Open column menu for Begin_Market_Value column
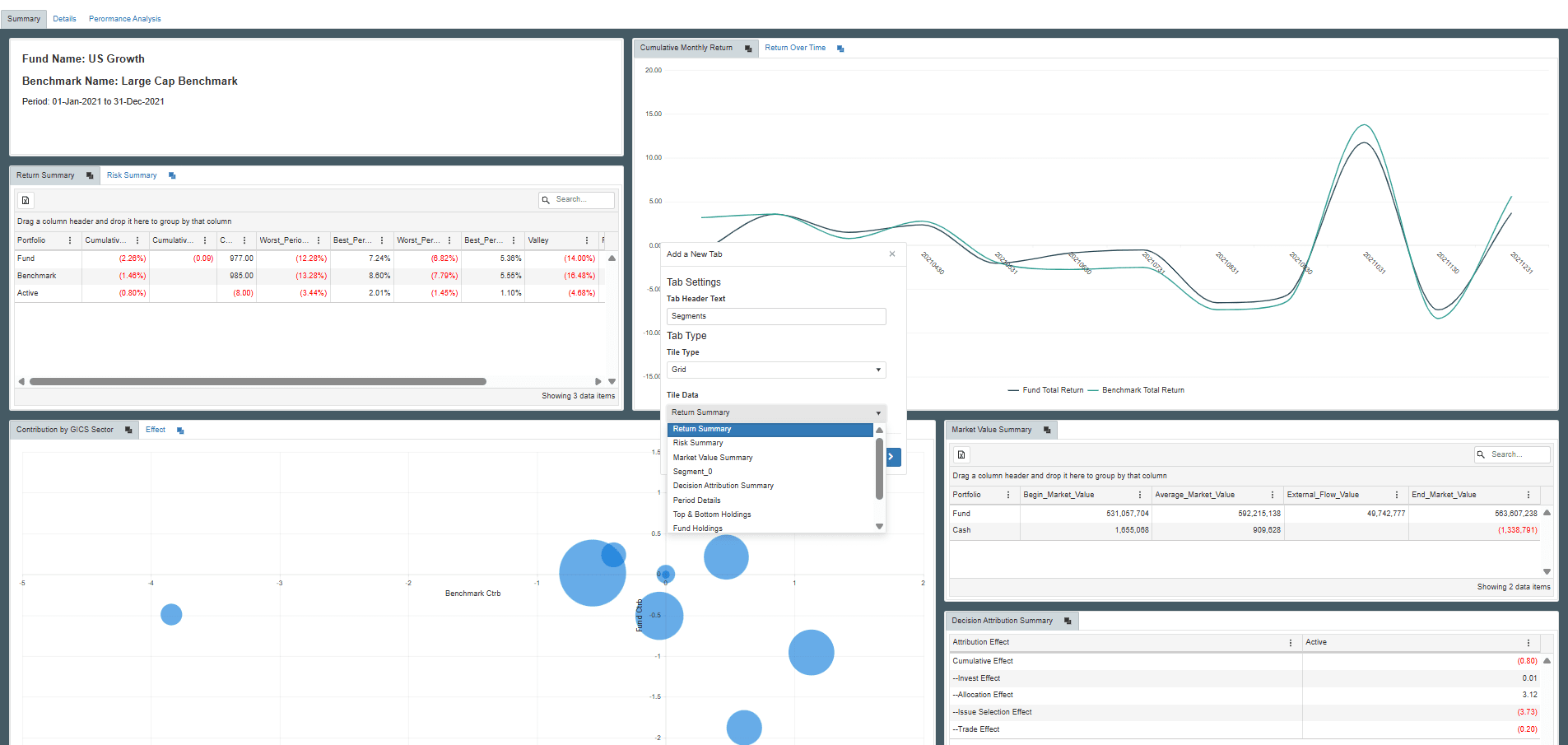Screen dimensions: 1568x745 click(1140, 495)
